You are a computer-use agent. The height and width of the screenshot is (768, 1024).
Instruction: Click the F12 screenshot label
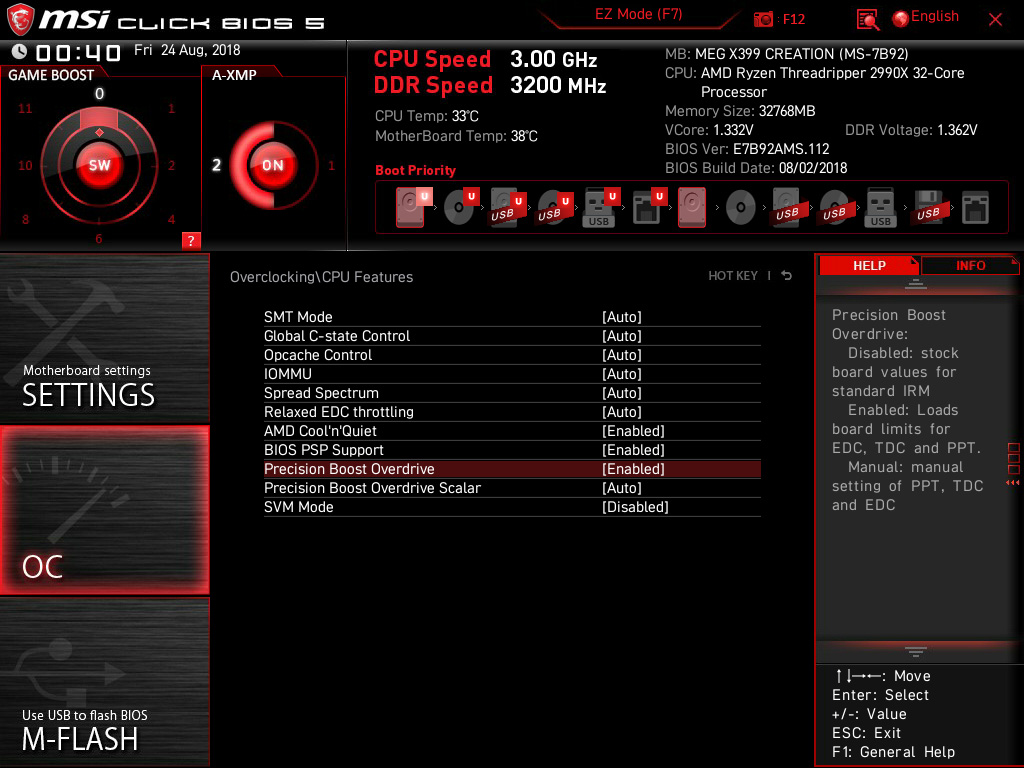tap(793, 20)
